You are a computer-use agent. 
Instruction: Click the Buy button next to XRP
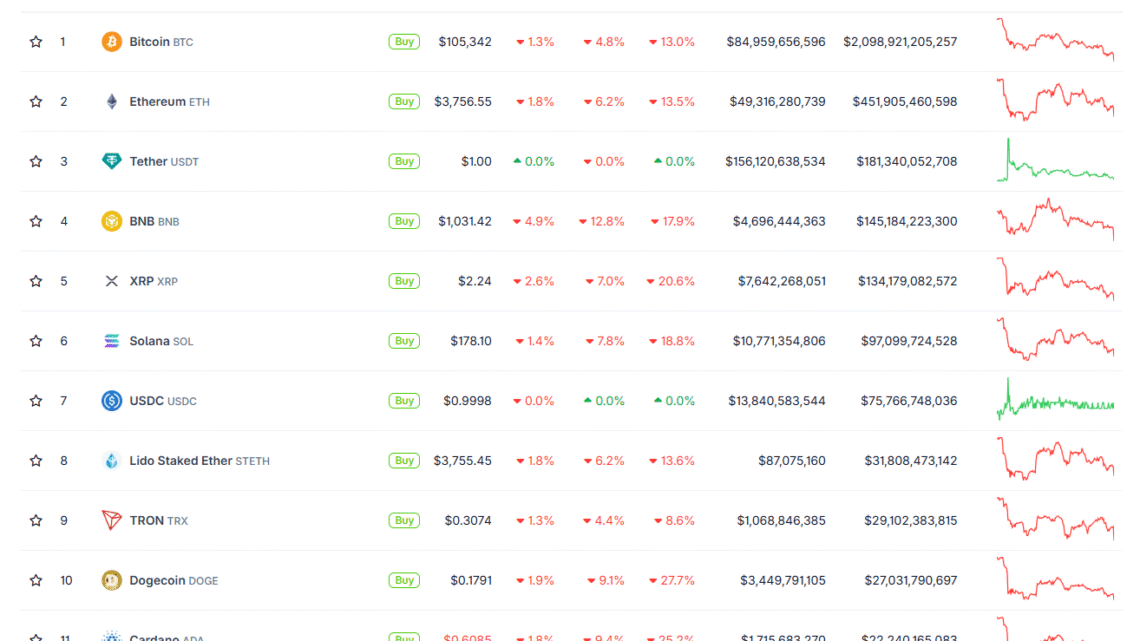pyautogui.click(x=403, y=281)
